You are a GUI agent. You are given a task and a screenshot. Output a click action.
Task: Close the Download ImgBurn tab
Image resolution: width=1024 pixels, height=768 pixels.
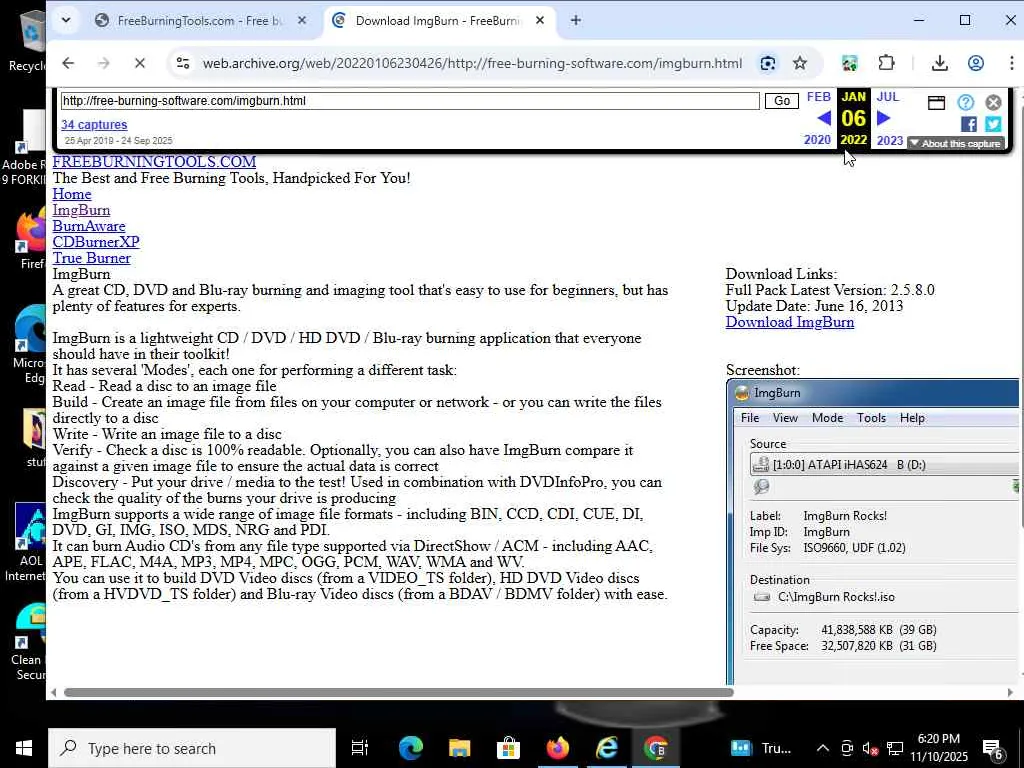click(x=539, y=21)
